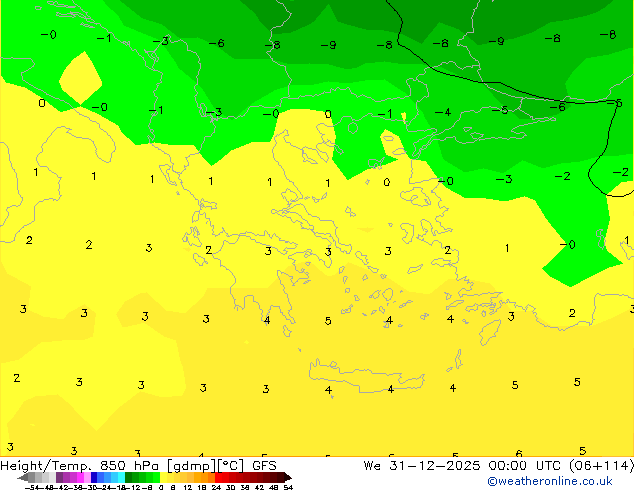
Task: Click the bright yellow legend swatch
Action: coord(163,477)
